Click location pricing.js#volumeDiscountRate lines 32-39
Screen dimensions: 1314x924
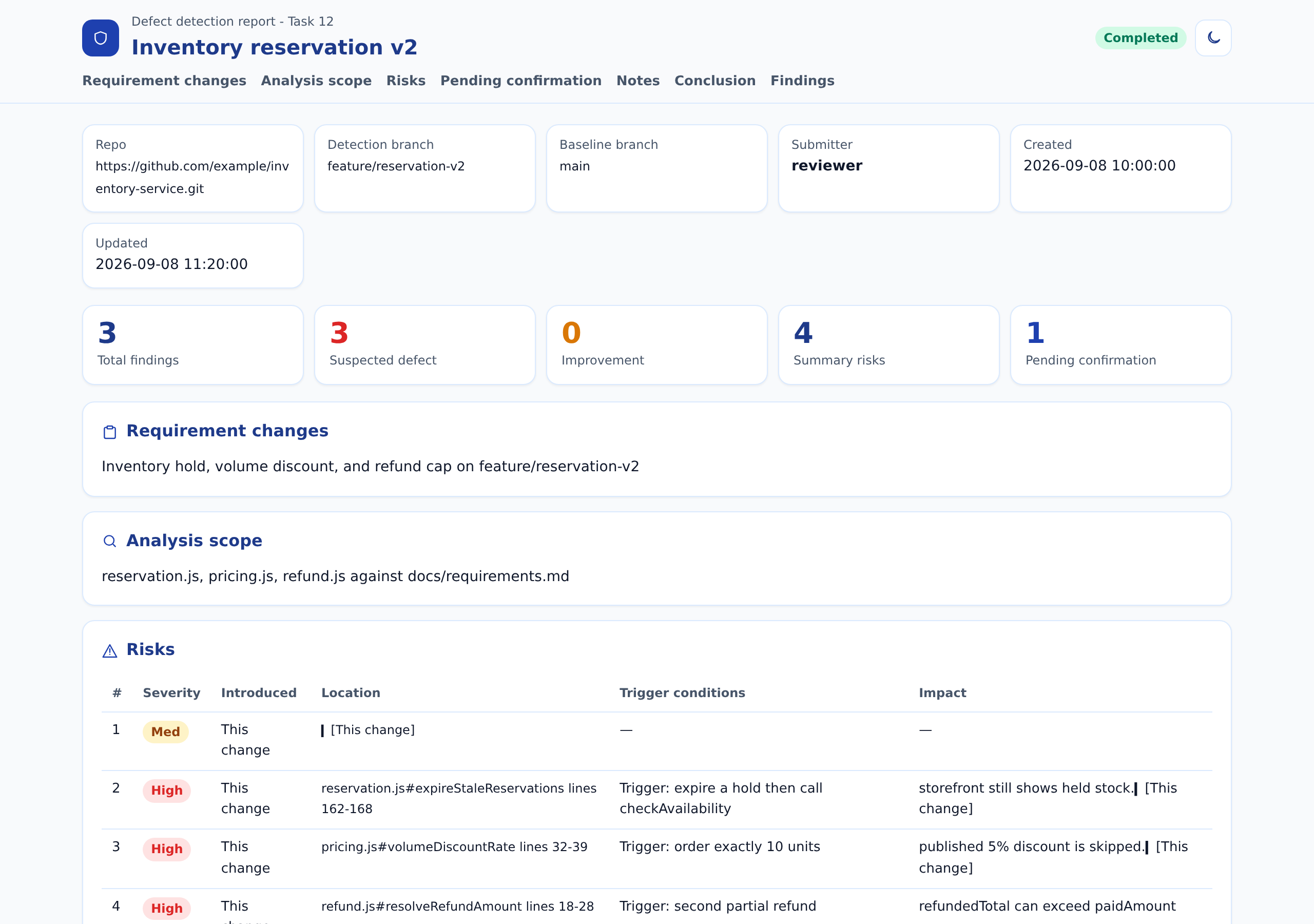(x=454, y=846)
